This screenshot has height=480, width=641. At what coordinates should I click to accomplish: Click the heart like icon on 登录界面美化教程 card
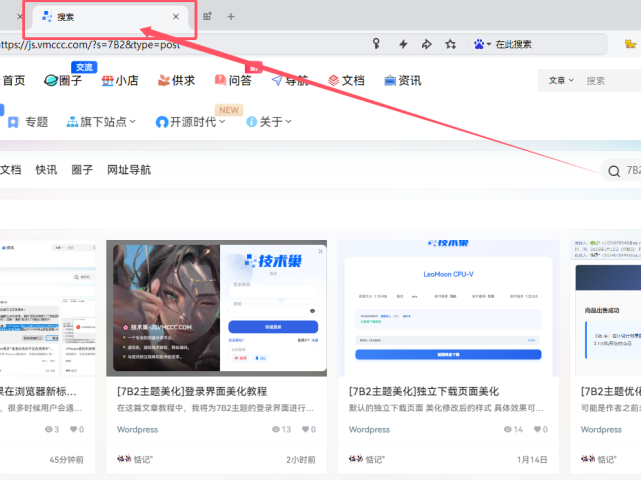[305, 429]
